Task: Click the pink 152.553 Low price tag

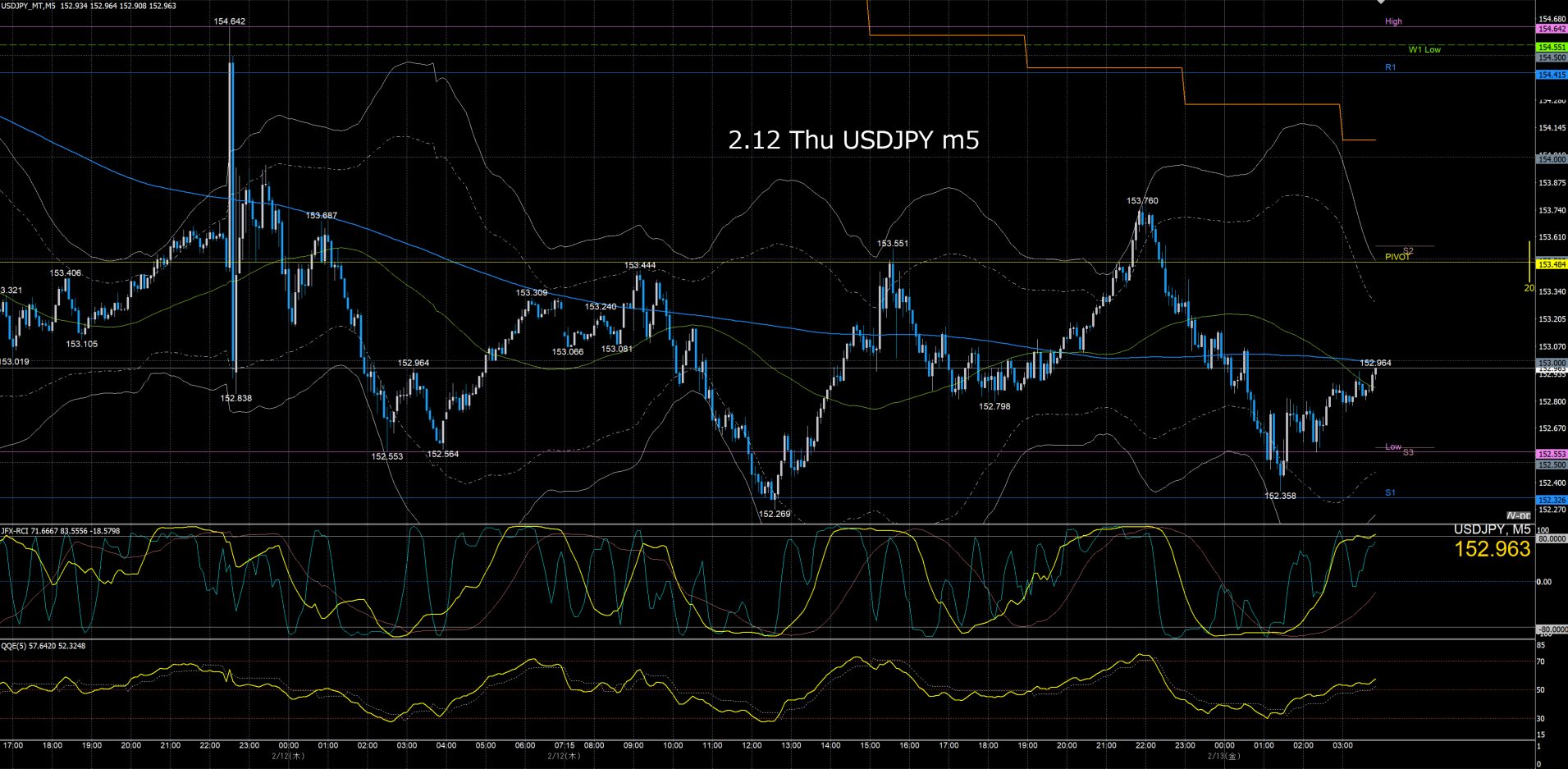Action: pos(1552,454)
